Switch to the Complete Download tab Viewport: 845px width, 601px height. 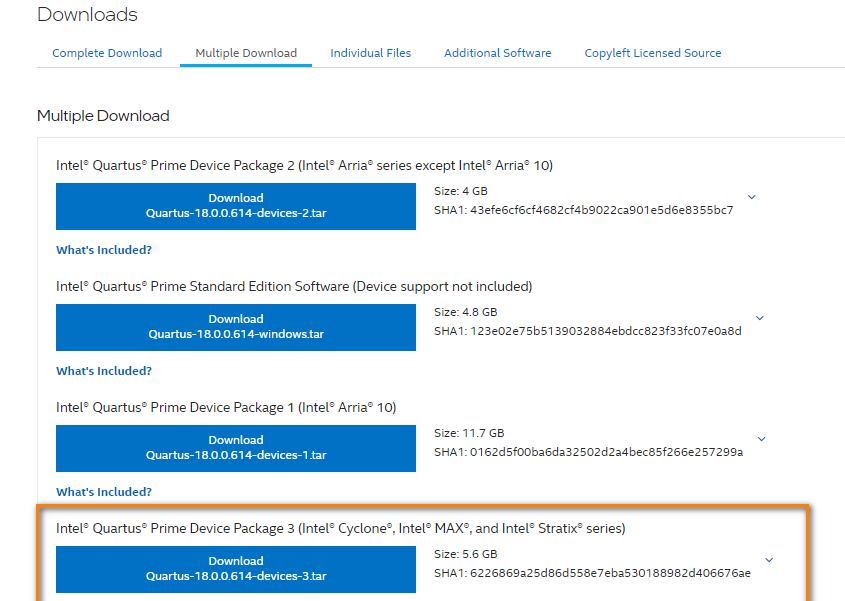coord(106,53)
